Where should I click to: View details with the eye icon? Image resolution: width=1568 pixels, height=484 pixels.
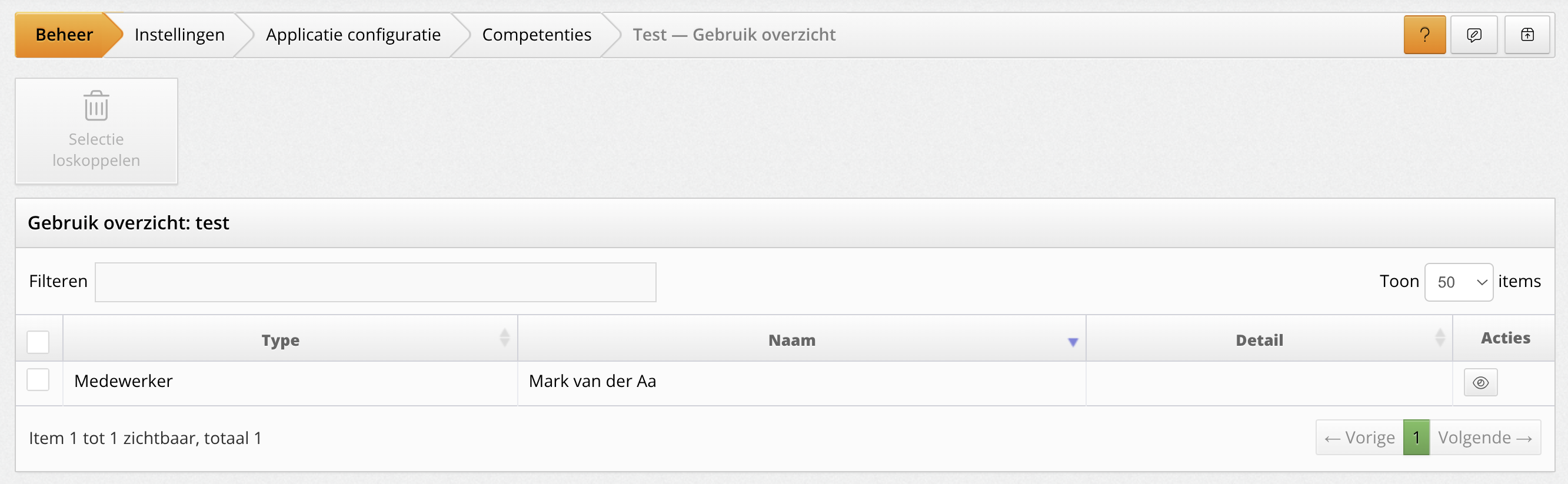pos(1480,383)
